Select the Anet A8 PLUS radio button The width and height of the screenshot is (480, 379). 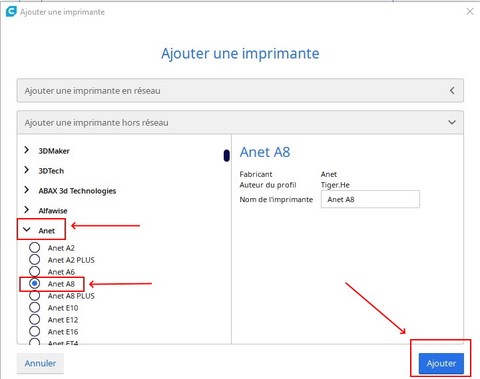click(x=34, y=296)
